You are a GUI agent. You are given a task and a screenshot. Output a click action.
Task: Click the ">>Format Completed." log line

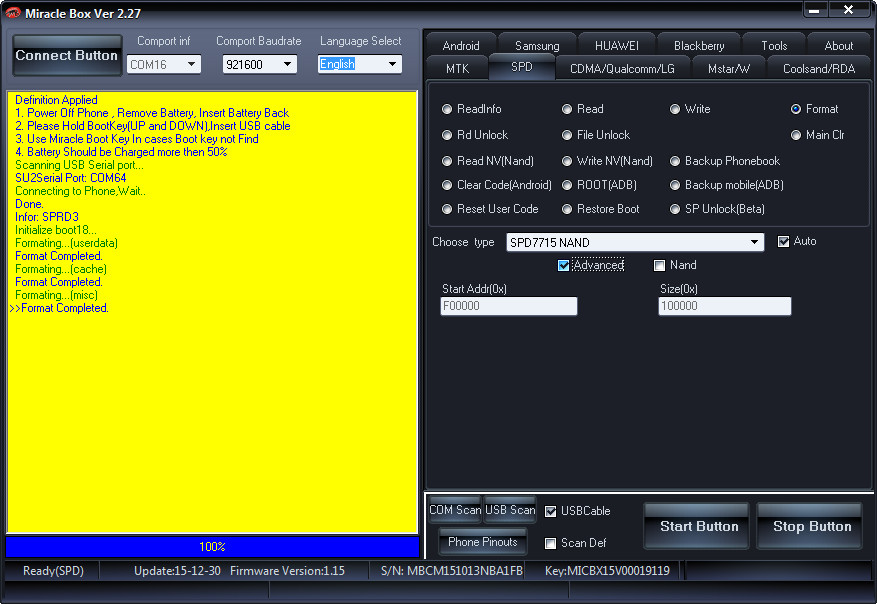coord(59,308)
